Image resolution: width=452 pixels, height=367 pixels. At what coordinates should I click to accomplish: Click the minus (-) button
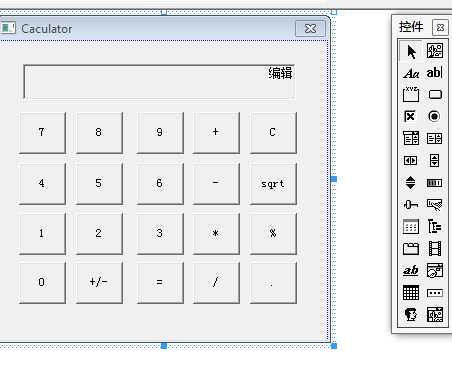pos(216,183)
